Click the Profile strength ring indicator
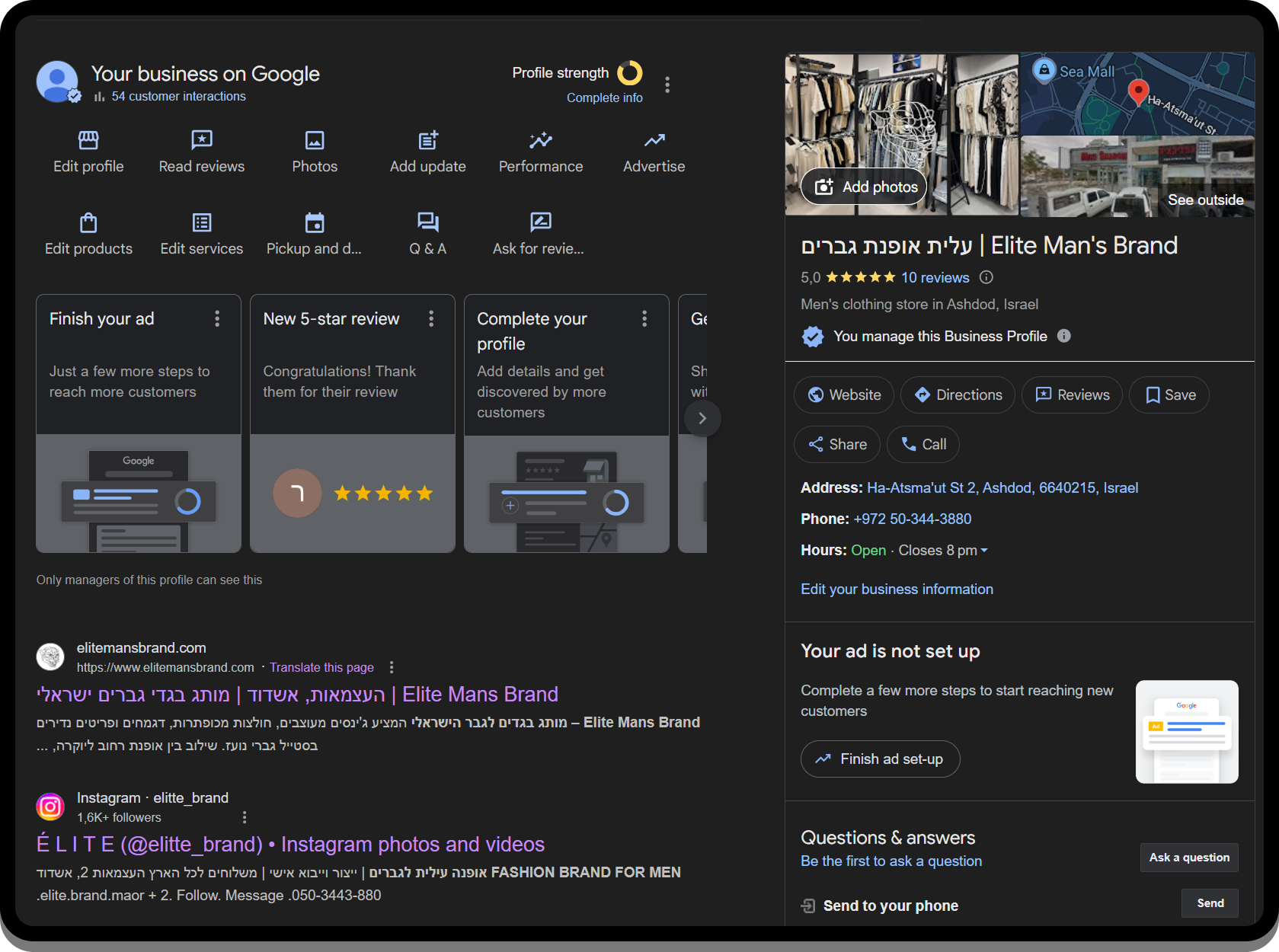The height and width of the screenshot is (952, 1279). [x=630, y=73]
